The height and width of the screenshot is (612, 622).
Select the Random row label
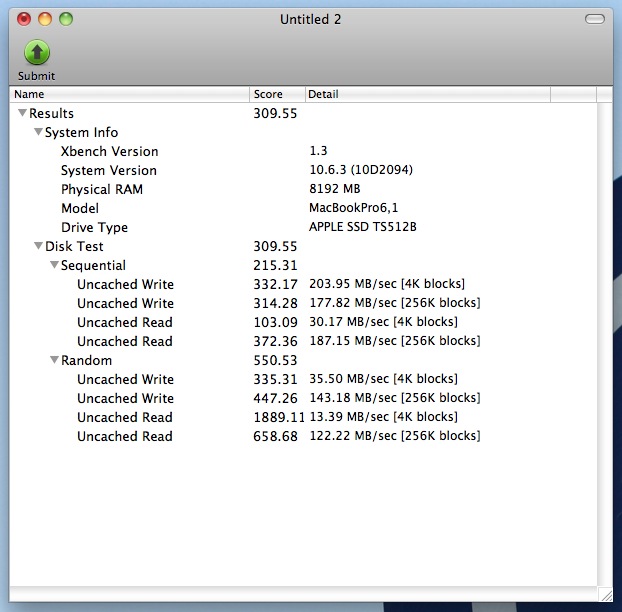pos(86,360)
